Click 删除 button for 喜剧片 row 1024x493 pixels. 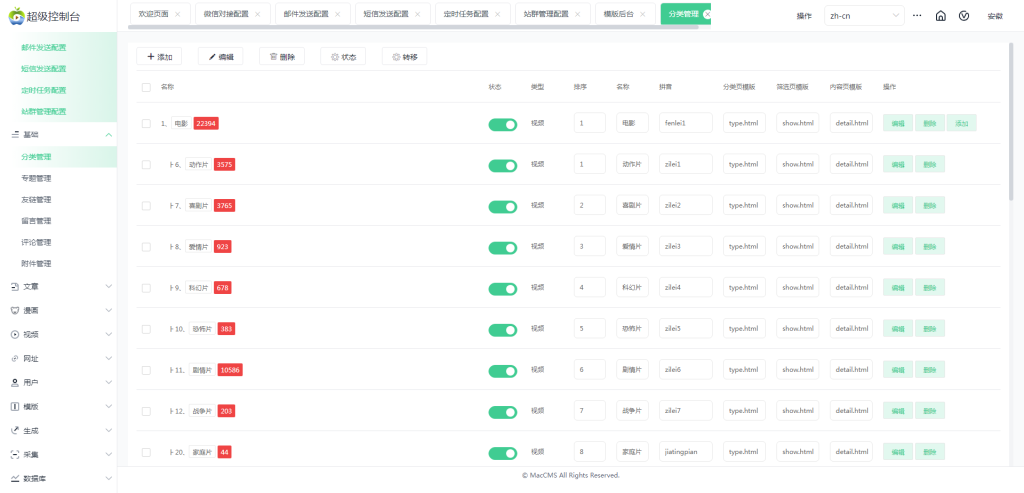tap(929, 205)
